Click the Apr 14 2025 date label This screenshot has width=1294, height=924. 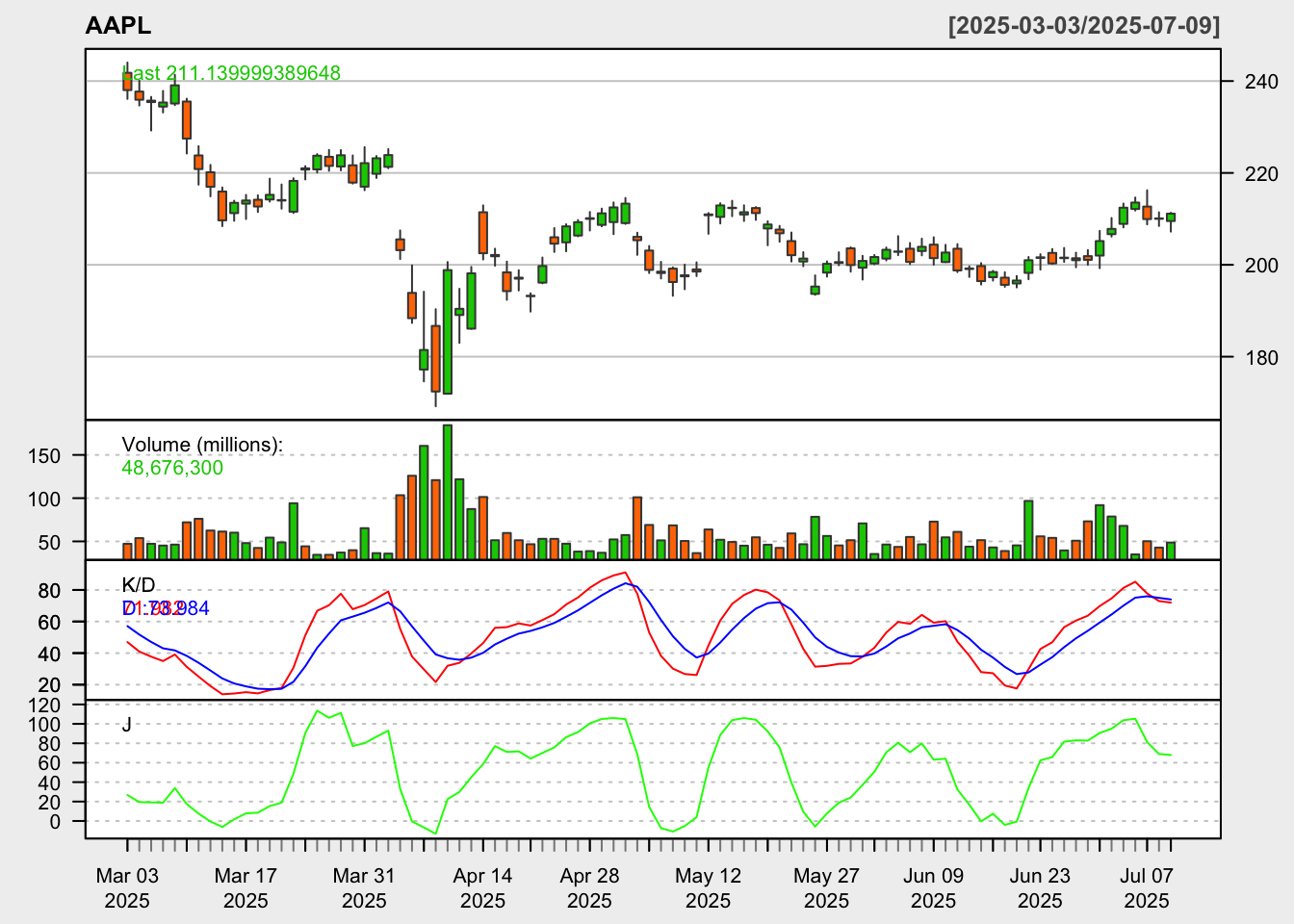click(x=482, y=888)
